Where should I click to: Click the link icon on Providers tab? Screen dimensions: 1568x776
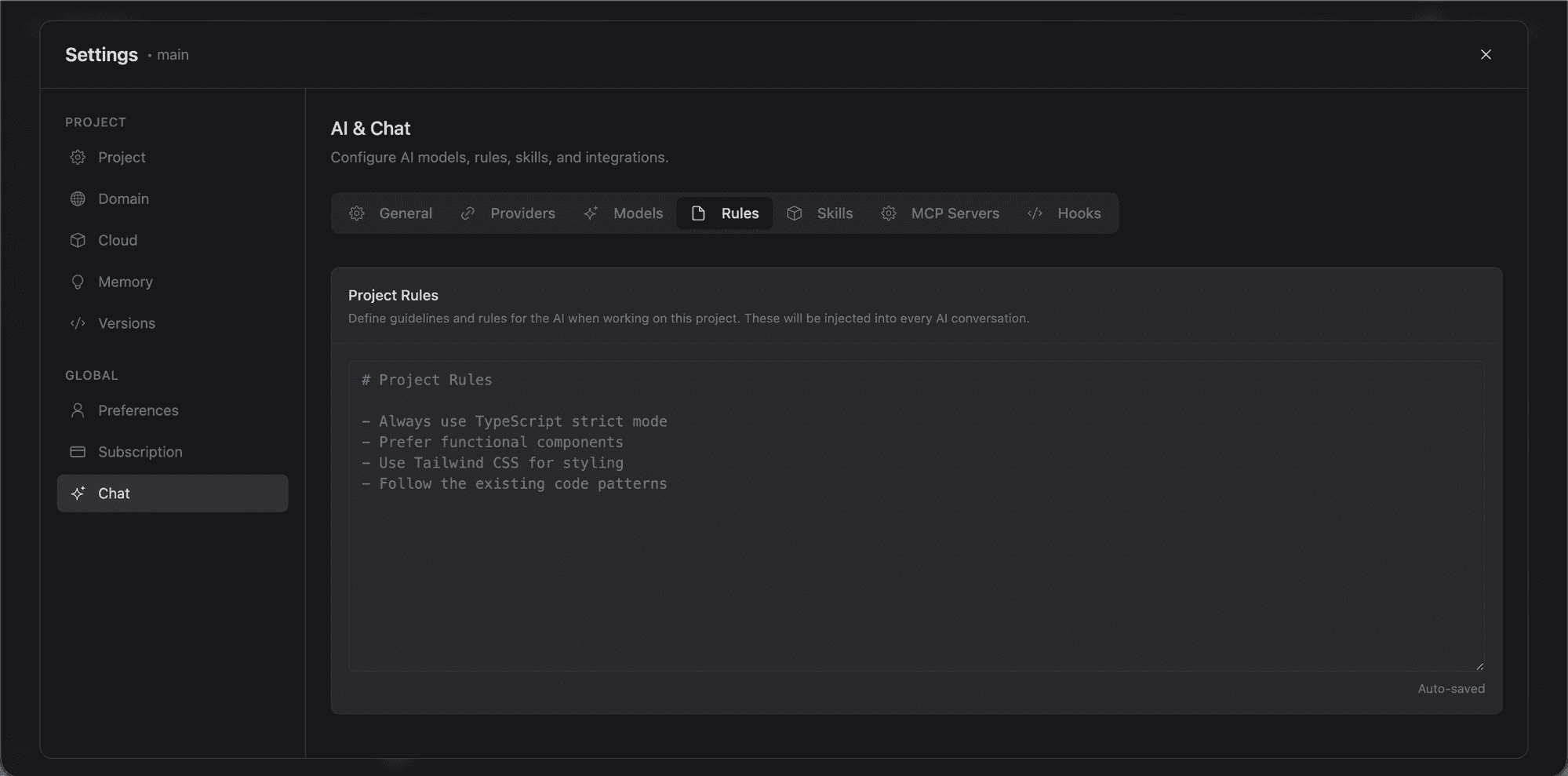pos(467,213)
